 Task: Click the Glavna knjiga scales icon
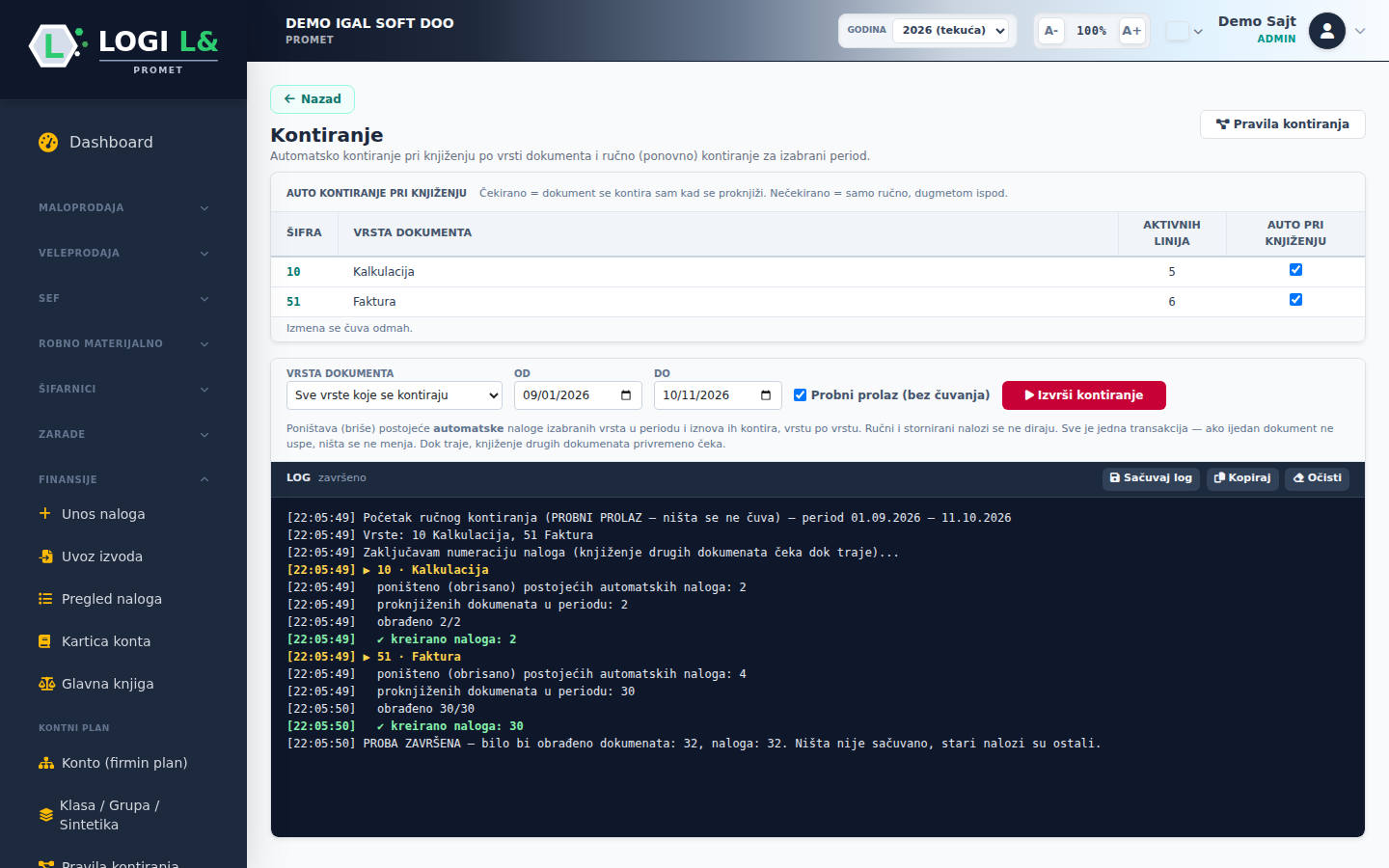pos(46,684)
